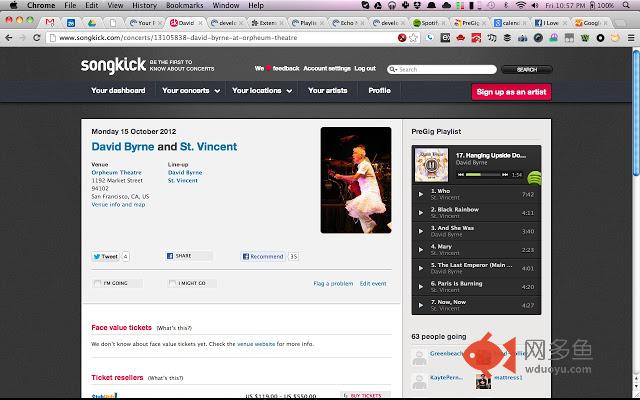Open the volume menu bar icon
The height and width of the screenshot is (400, 640).
click(x=535, y=5)
